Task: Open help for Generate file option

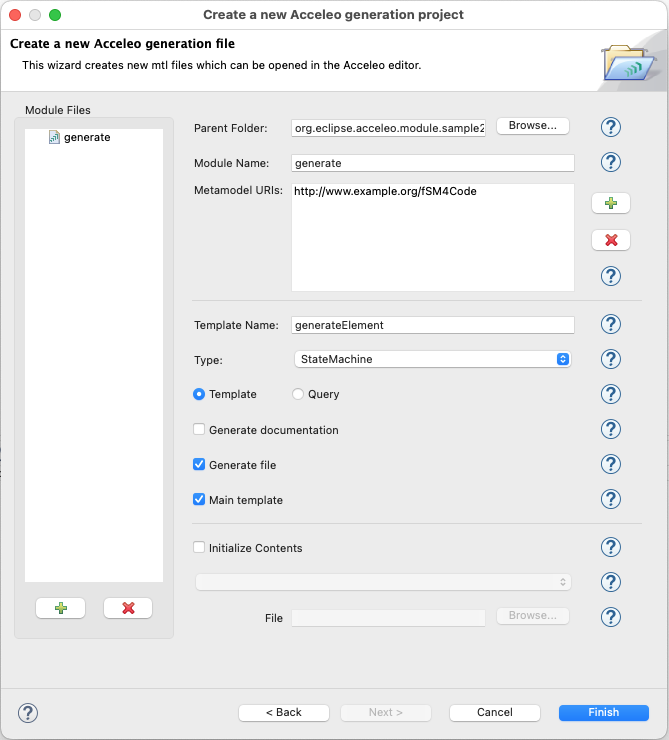Action: click(x=610, y=464)
